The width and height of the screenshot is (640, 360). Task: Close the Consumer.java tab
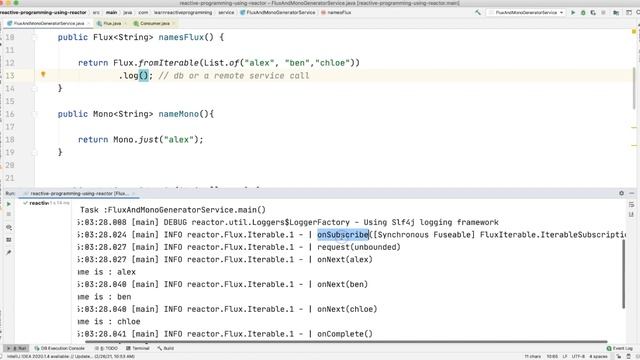pos(173,24)
